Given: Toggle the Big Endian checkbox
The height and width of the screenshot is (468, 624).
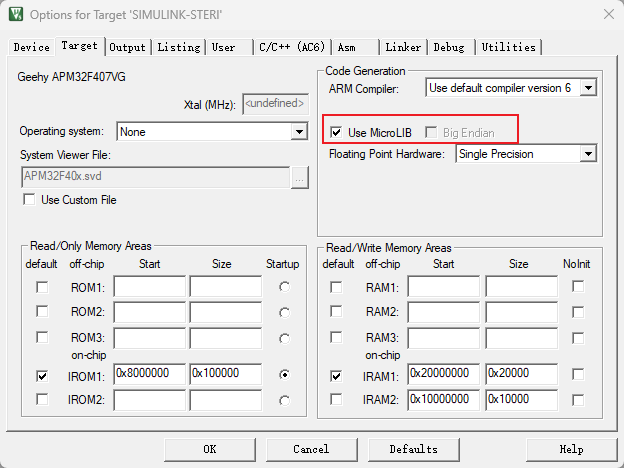Looking at the screenshot, I should click(431, 132).
